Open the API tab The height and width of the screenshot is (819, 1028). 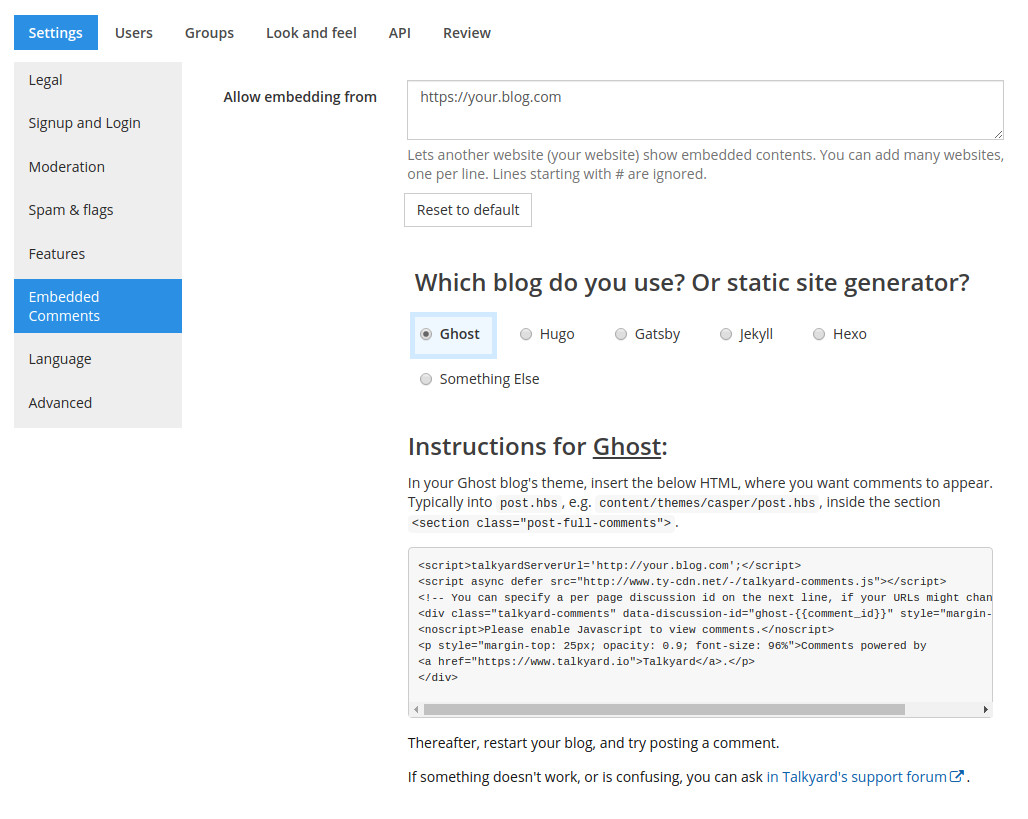(x=400, y=33)
